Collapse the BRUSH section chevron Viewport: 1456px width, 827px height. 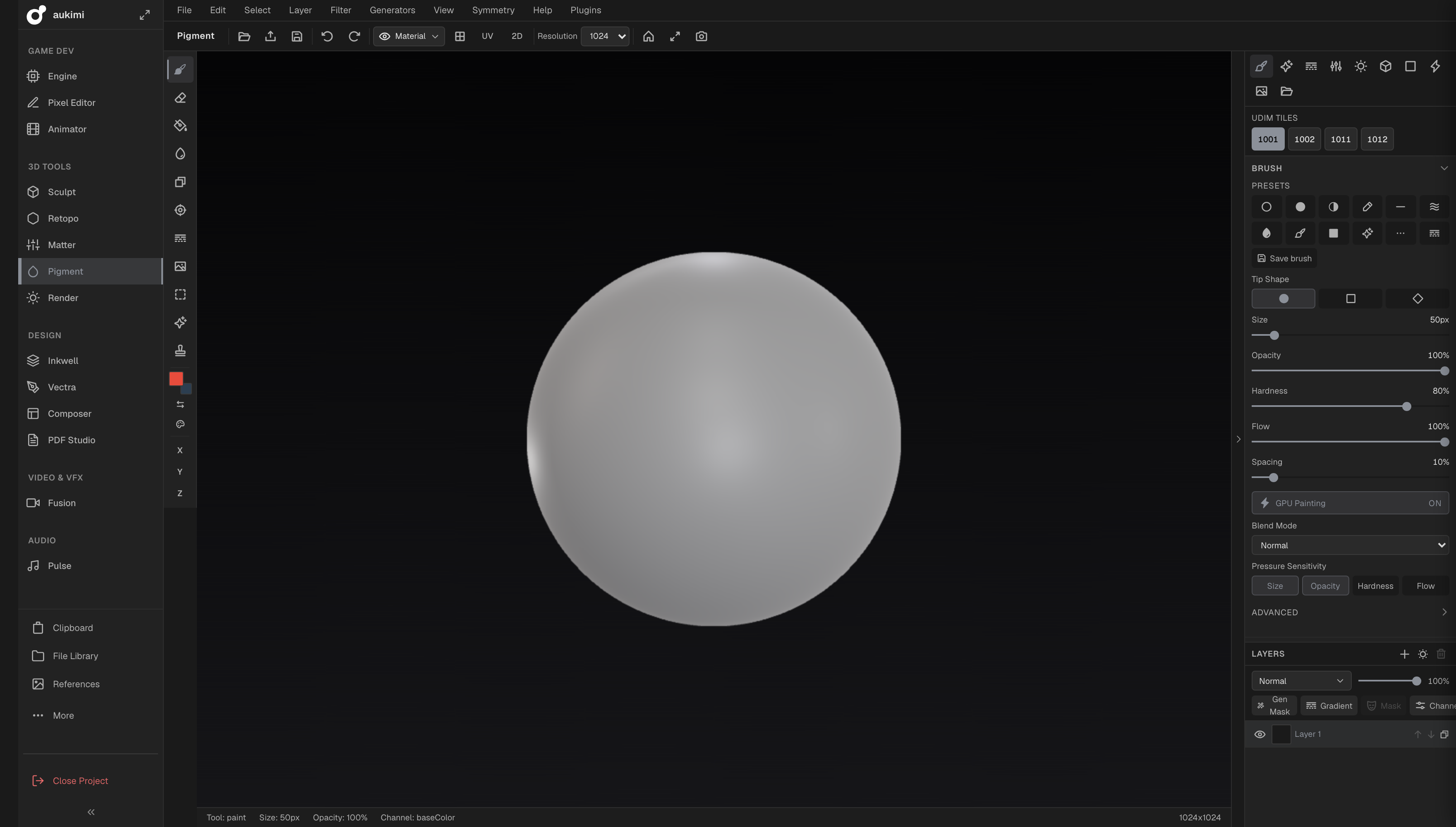click(1444, 168)
